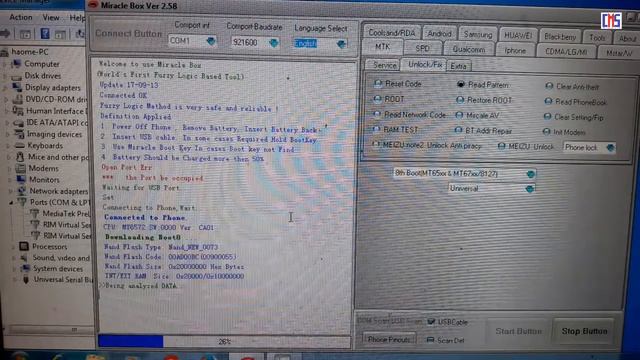This screenshot has width=640, height=360.
Task: Expand the Disk drives tree node
Action: tap(6, 76)
